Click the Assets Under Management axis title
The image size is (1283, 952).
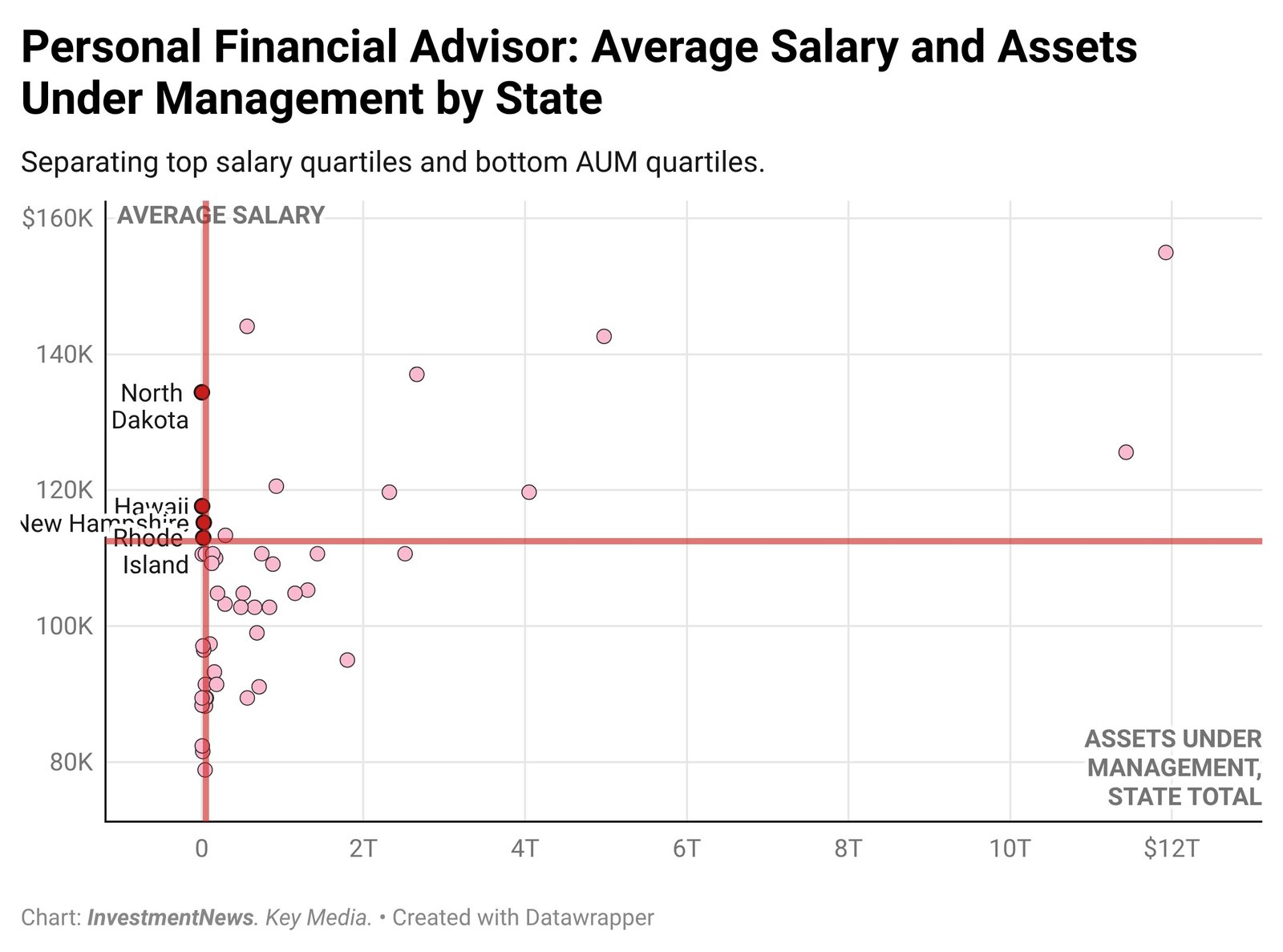click(1173, 768)
